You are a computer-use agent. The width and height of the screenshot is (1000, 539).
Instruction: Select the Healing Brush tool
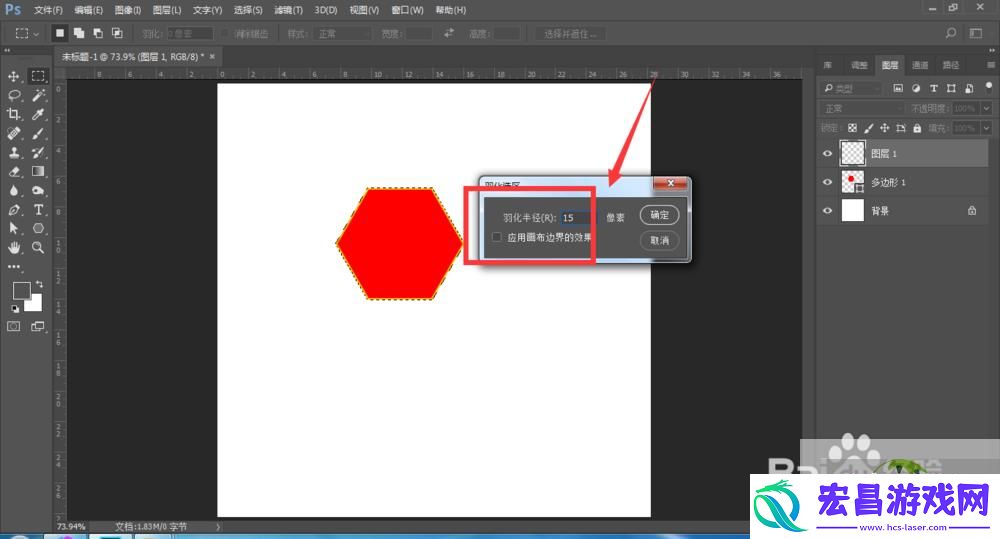(13, 134)
